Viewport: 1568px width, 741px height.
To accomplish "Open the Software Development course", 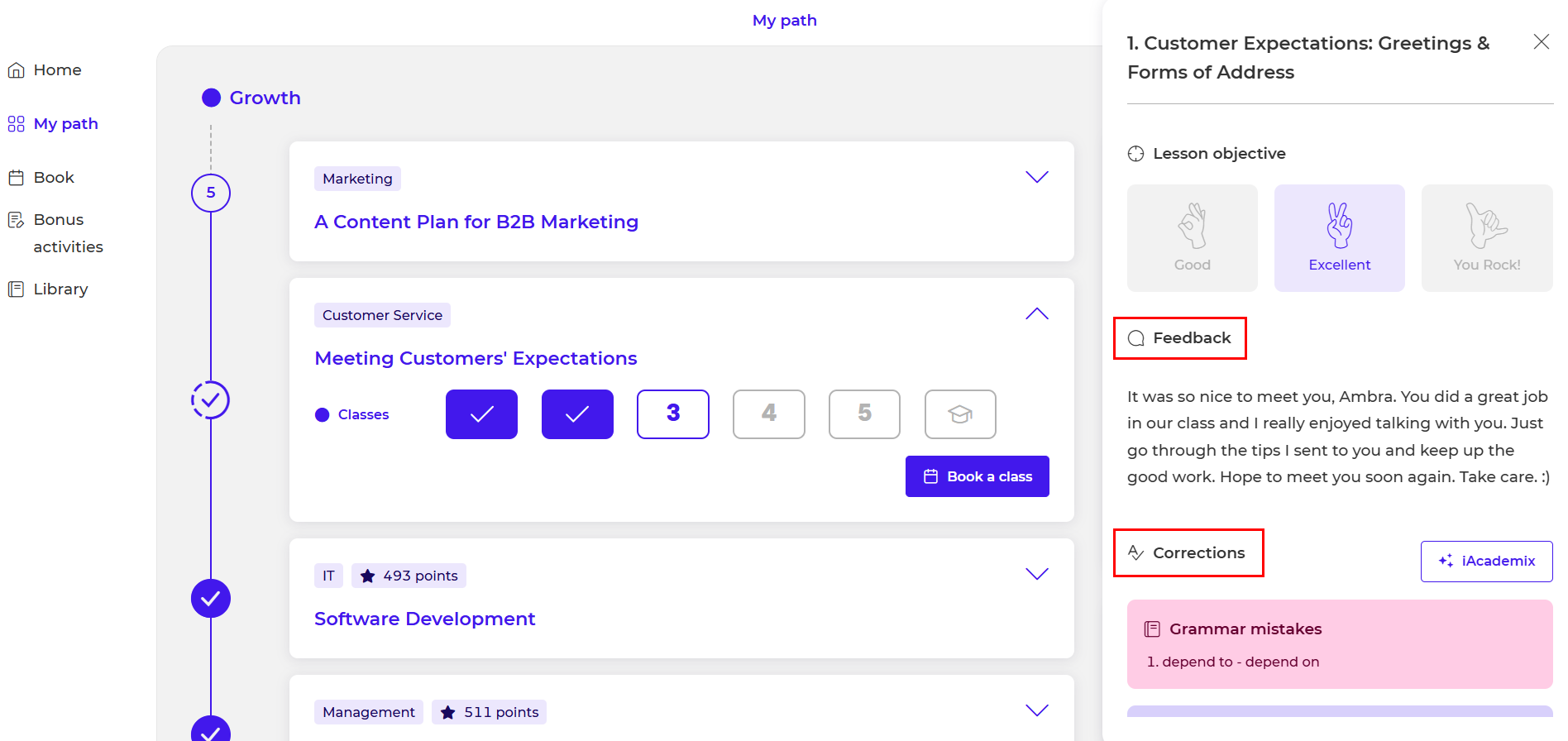I will point(425,619).
